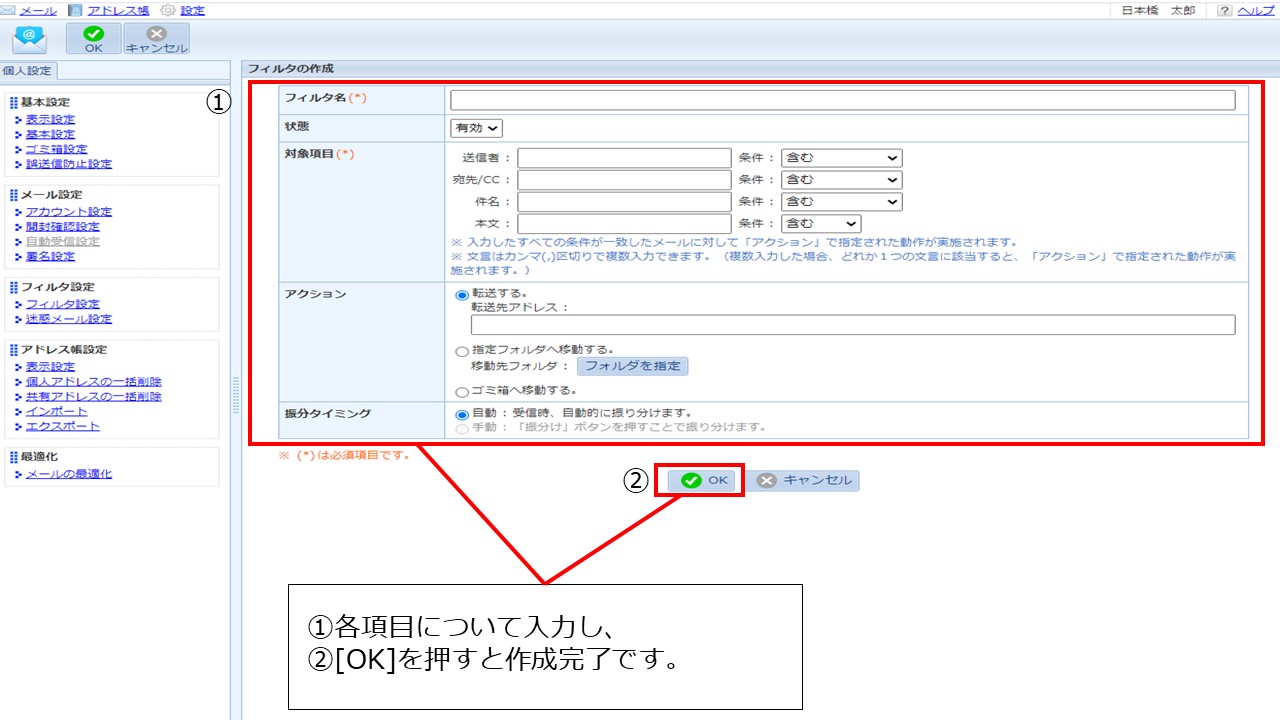Select the 転送する radio button
Image resolution: width=1280 pixels, height=720 pixels.
coord(461,295)
